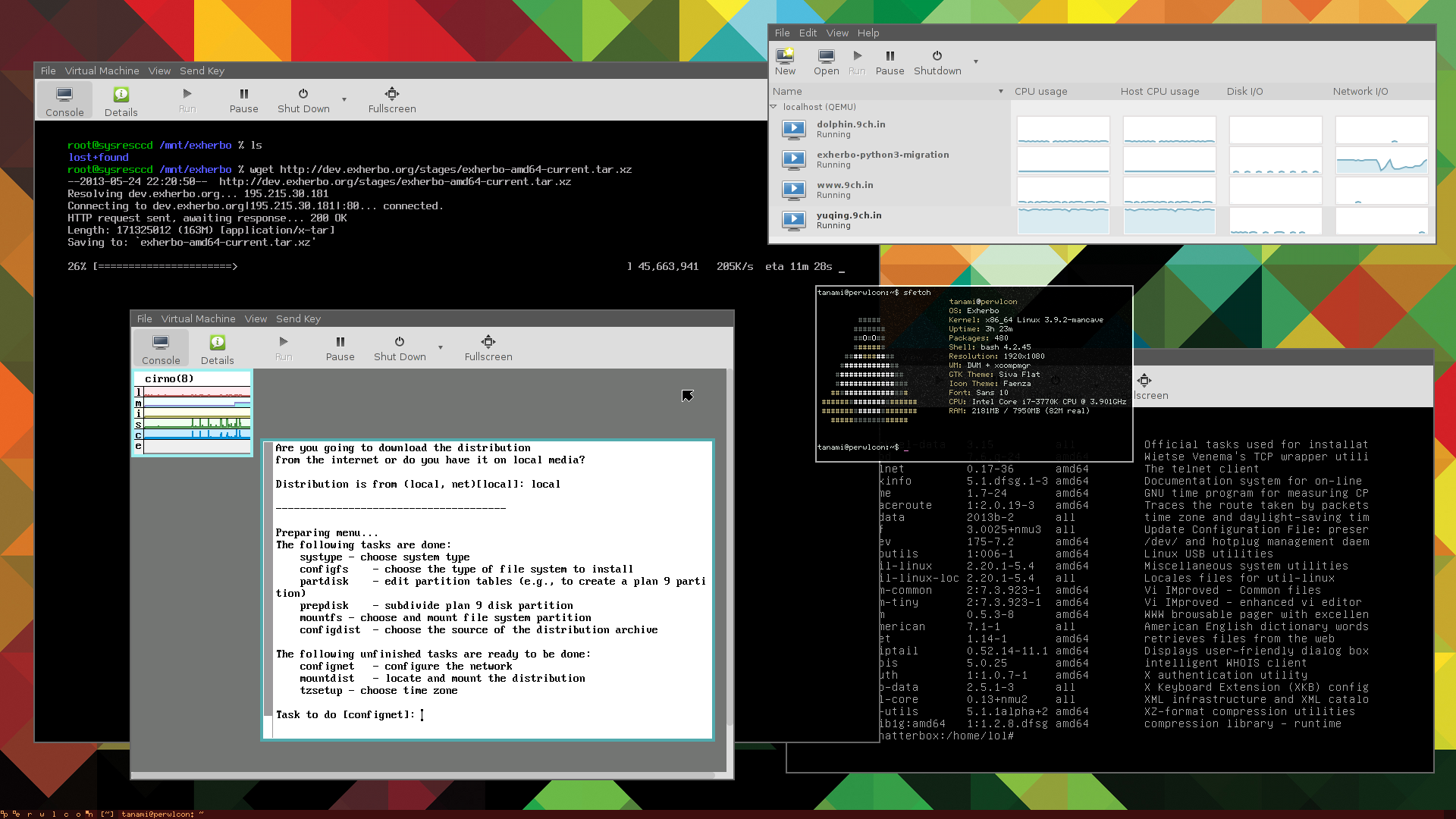Collapse the localhost (QEMU) connection tree
The image size is (1456, 819).
point(773,107)
